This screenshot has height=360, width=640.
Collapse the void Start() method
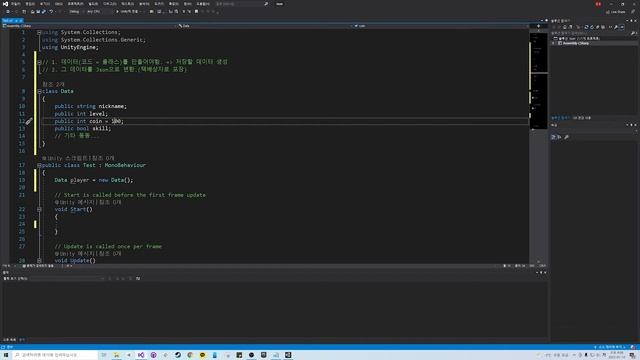(39, 209)
